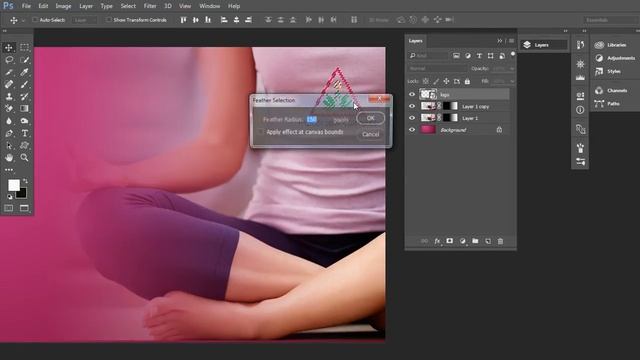Open the Opacity dropdown arrow
This screenshot has height=360, width=640.
point(512,69)
